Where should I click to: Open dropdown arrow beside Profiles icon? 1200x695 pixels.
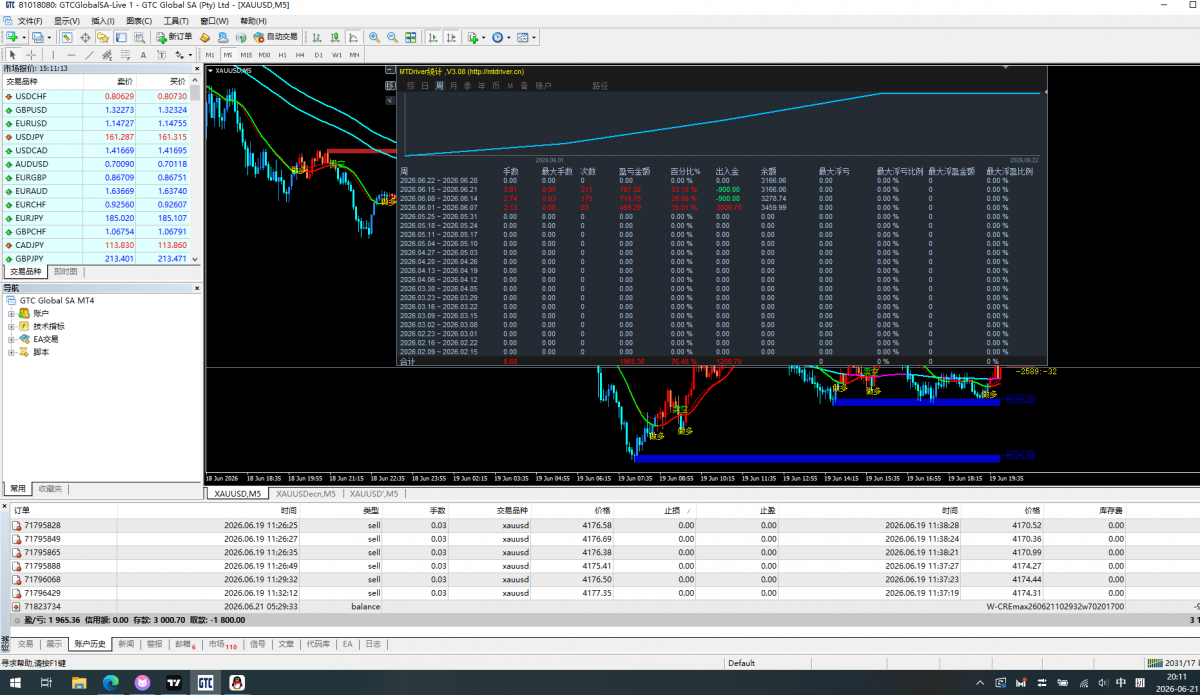[x=49, y=37]
